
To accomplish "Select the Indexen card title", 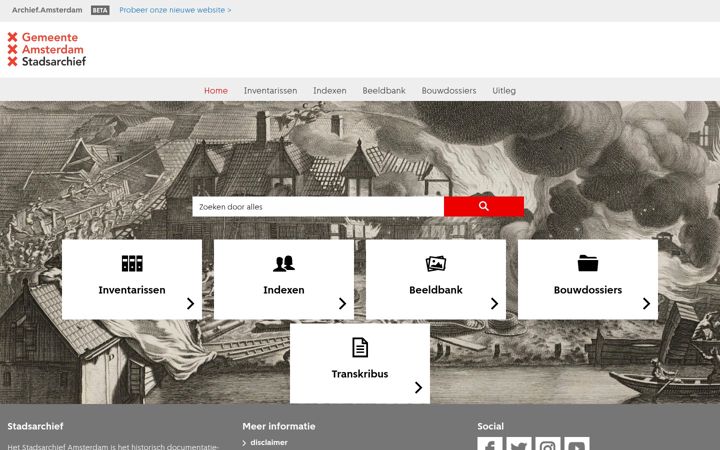I will coord(284,290).
